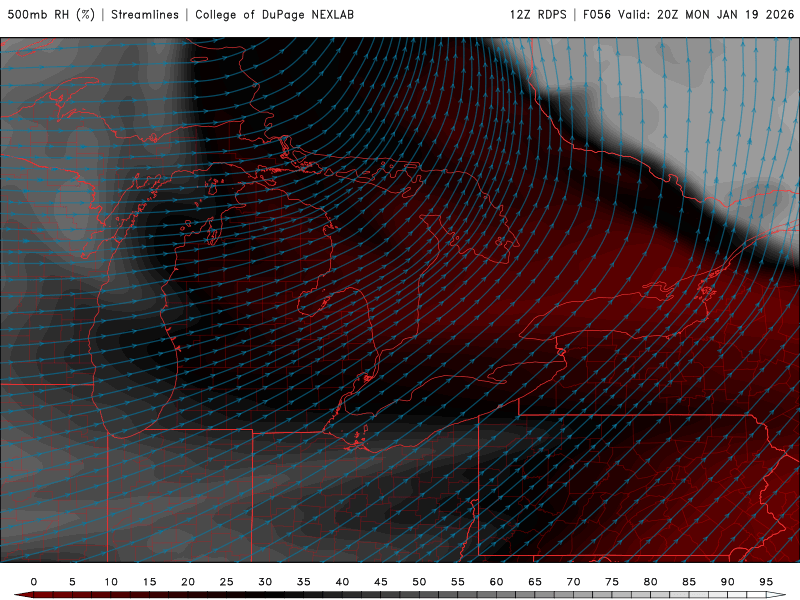Click "20Z MON JAN 19 2026" valid time
This screenshot has height=600, width=800.
(x=726, y=14)
